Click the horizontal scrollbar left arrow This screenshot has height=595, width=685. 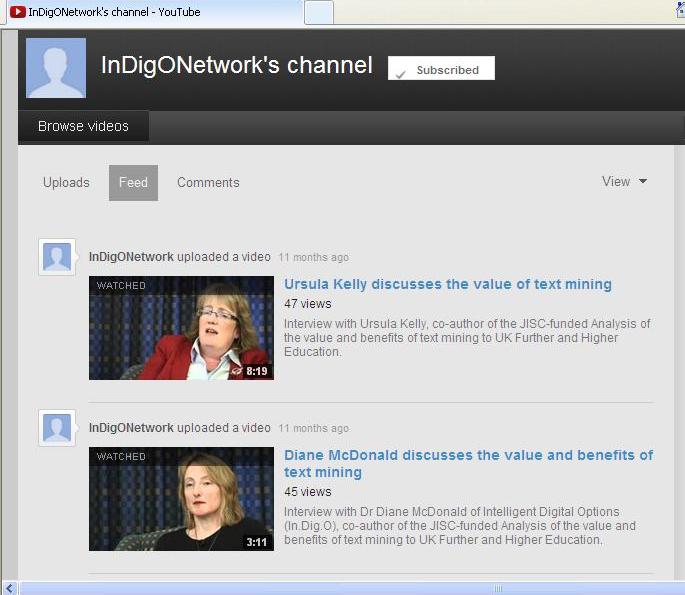10,588
